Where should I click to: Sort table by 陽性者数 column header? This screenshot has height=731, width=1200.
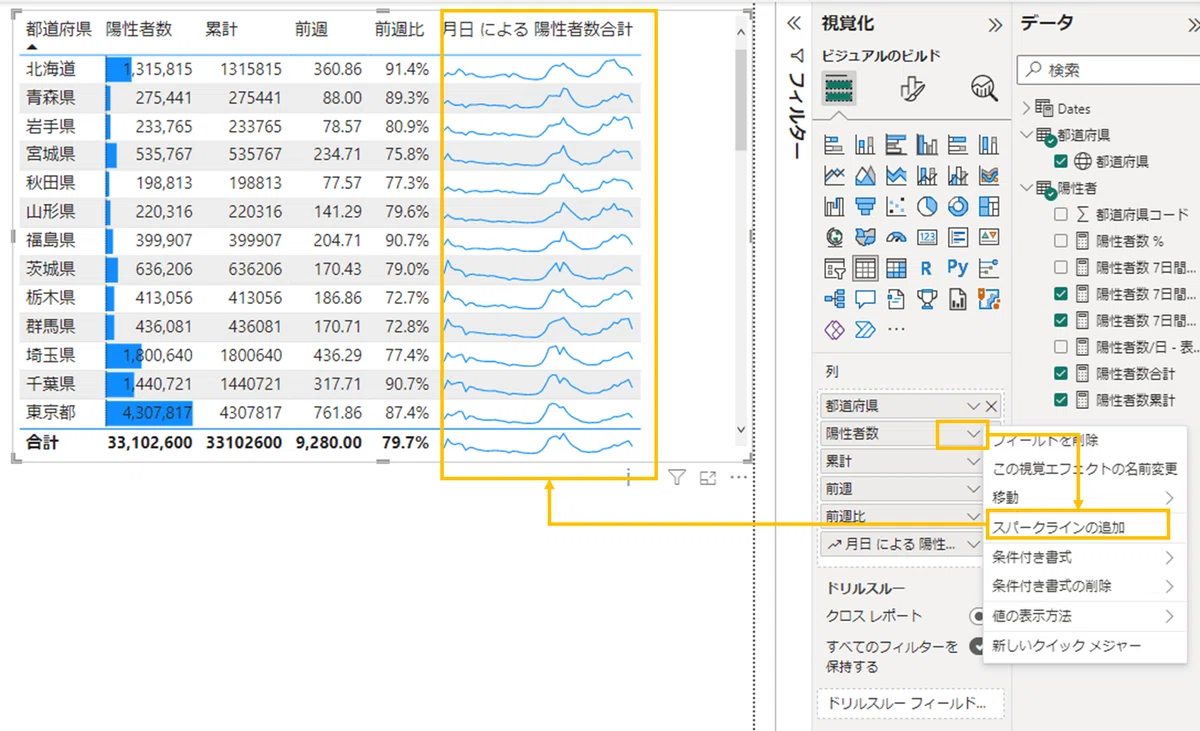pos(139,30)
